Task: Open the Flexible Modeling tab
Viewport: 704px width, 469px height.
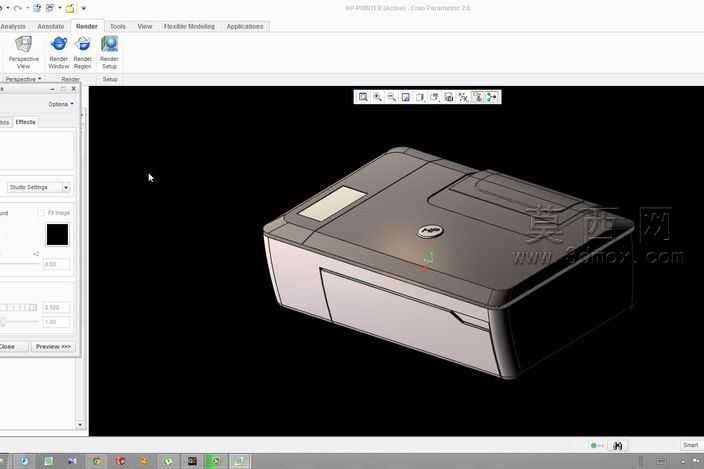Action: pyautogui.click(x=189, y=26)
